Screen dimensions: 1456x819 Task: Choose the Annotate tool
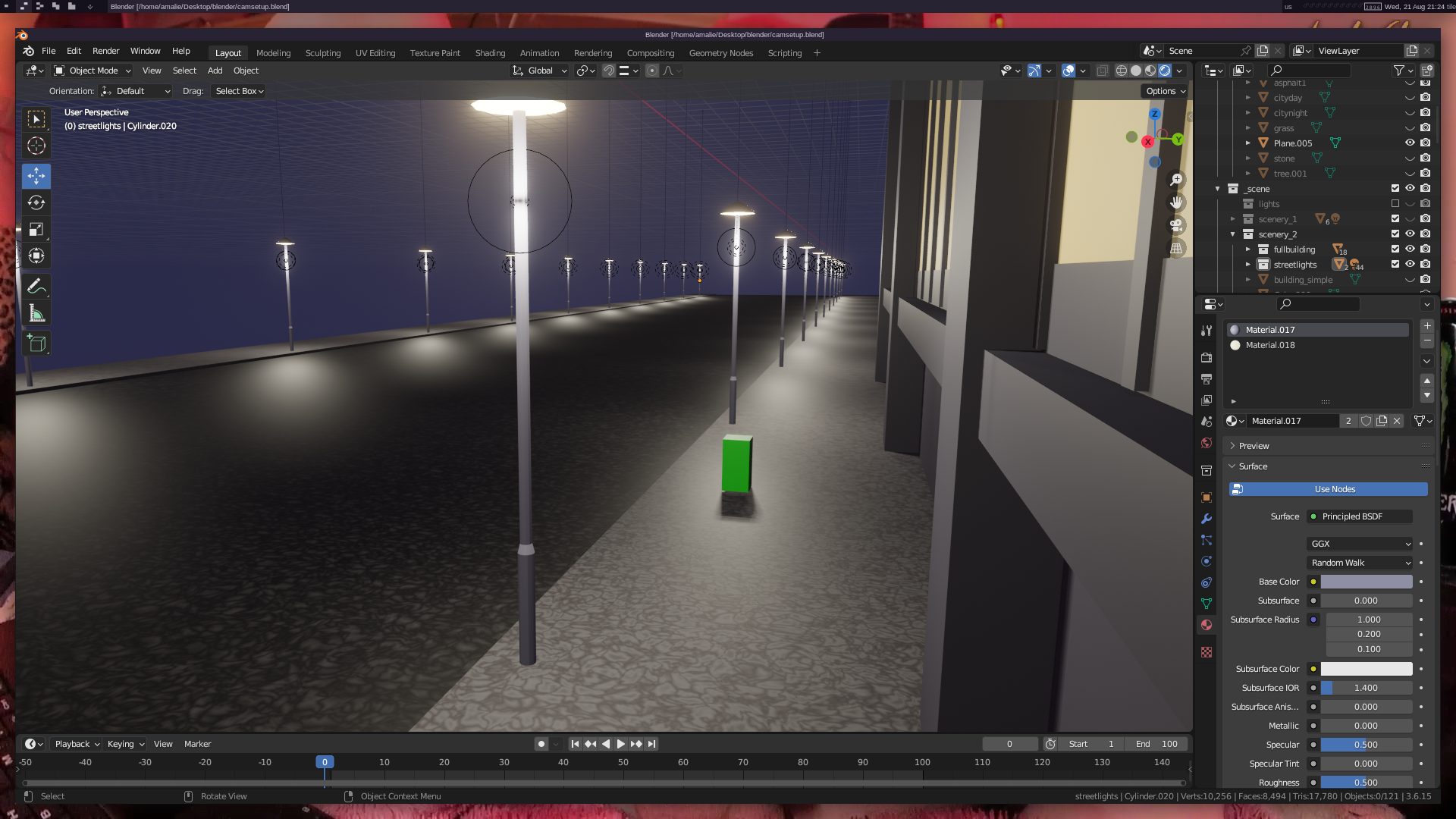[36, 287]
